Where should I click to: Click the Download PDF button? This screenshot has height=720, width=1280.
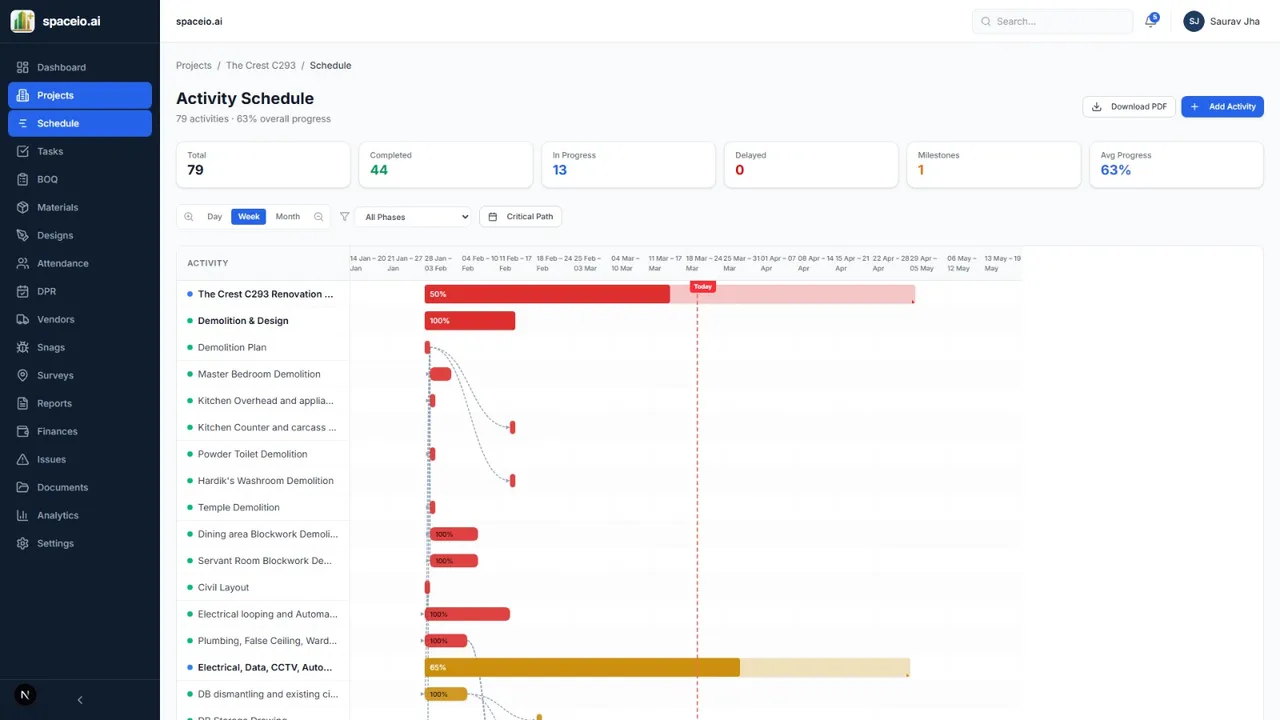[x=1129, y=106]
